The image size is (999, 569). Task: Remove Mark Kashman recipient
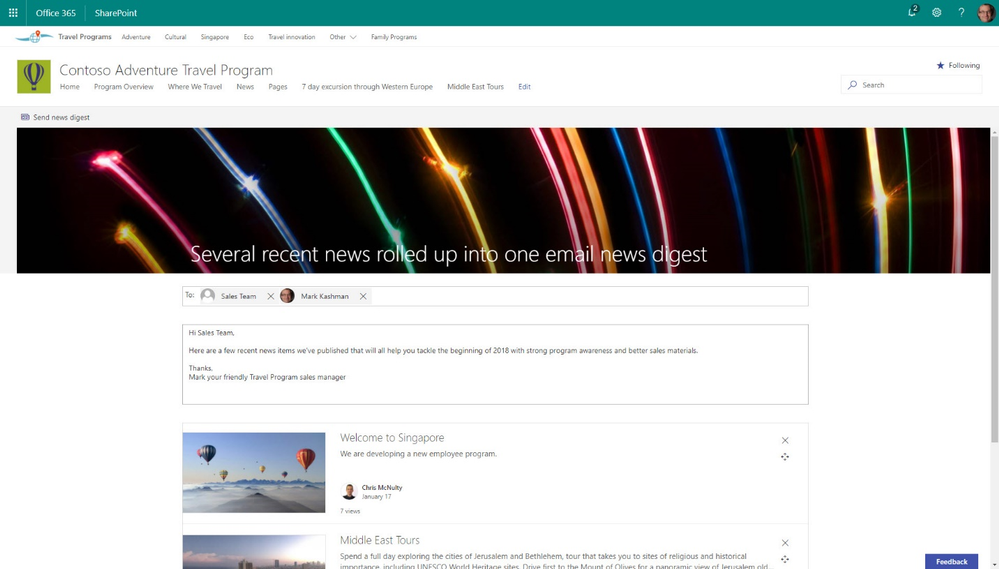point(363,296)
